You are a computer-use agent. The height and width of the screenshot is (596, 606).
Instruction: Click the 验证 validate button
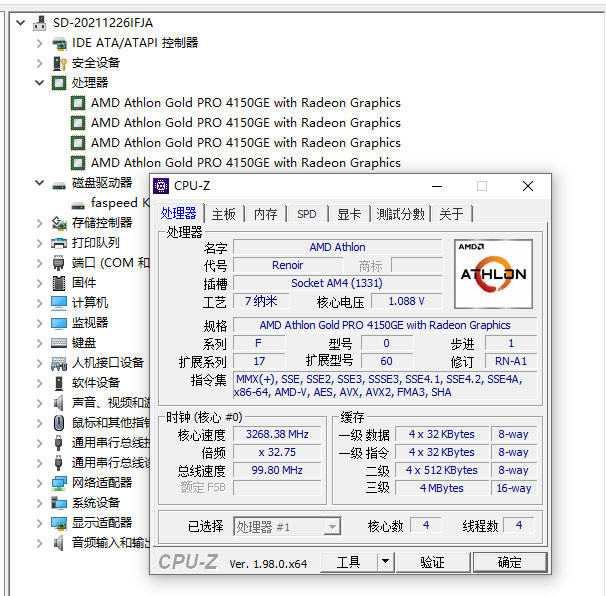coord(432,562)
